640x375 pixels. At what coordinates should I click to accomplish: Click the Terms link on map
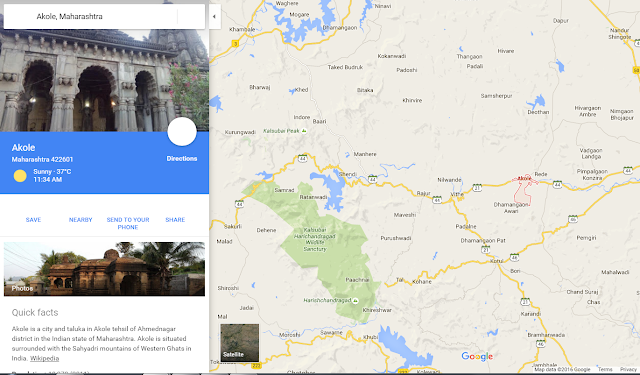pos(605,369)
